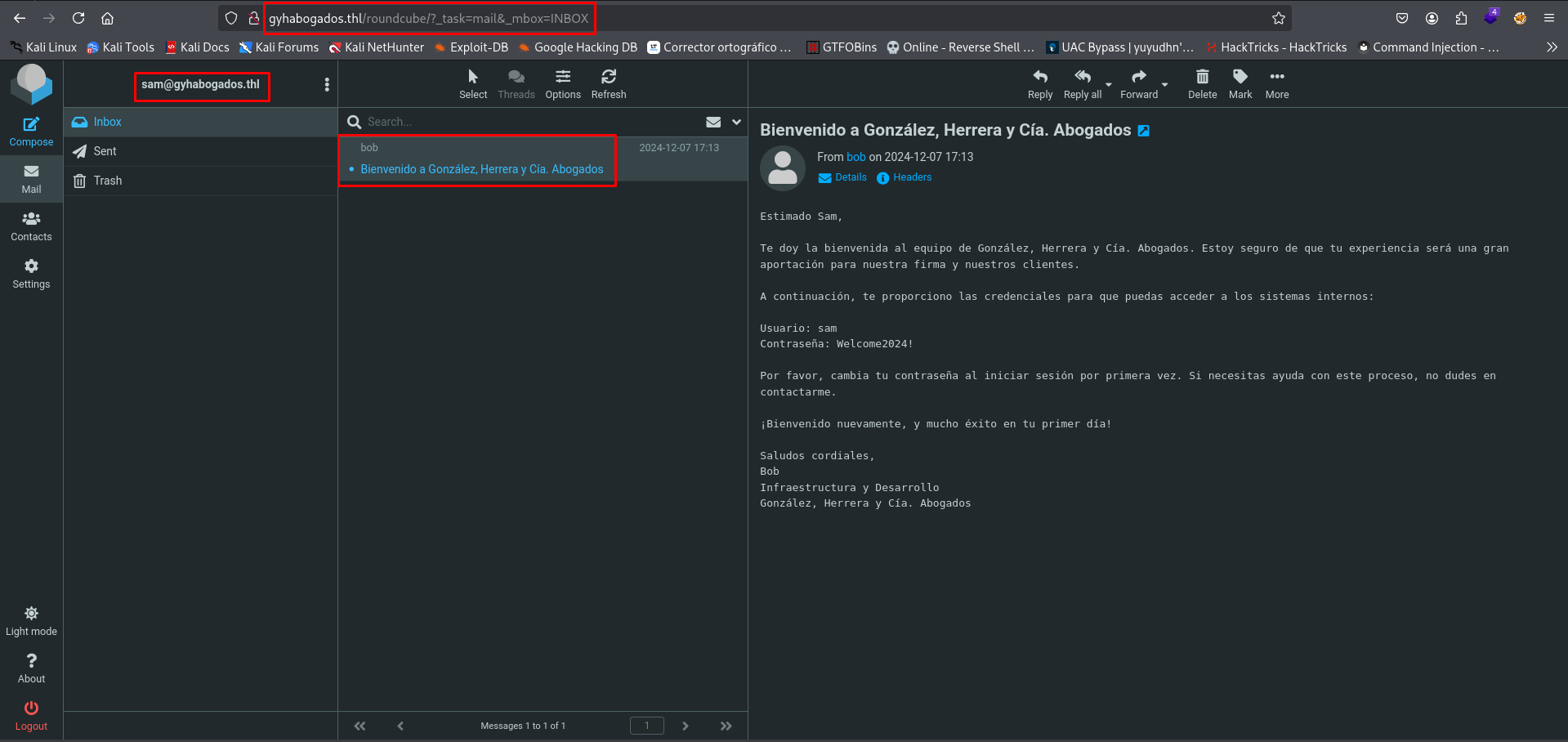Open the Contacts section
Image resolution: width=1568 pixels, height=742 pixels.
point(31,226)
